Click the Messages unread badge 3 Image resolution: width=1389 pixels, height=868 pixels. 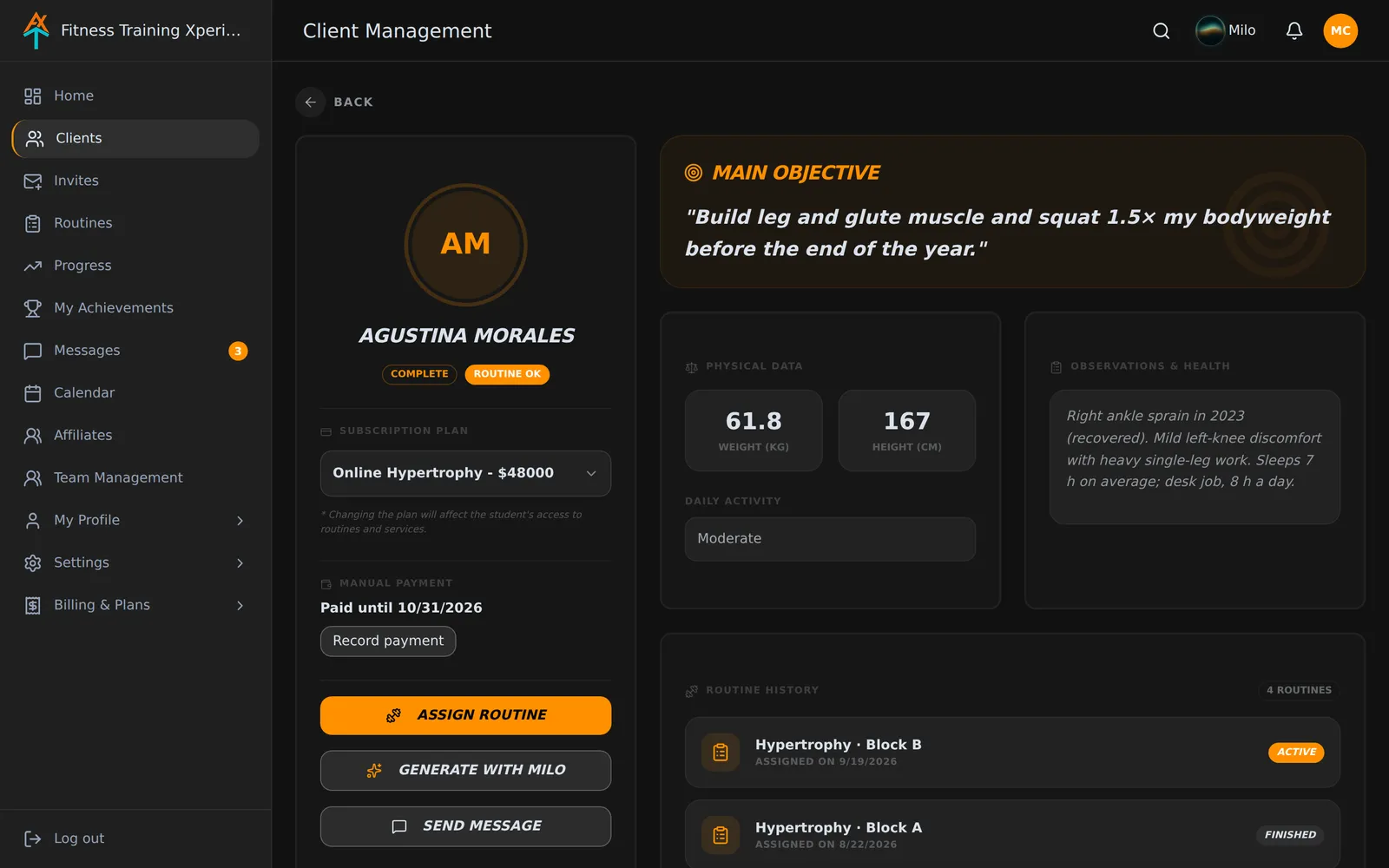point(238,351)
